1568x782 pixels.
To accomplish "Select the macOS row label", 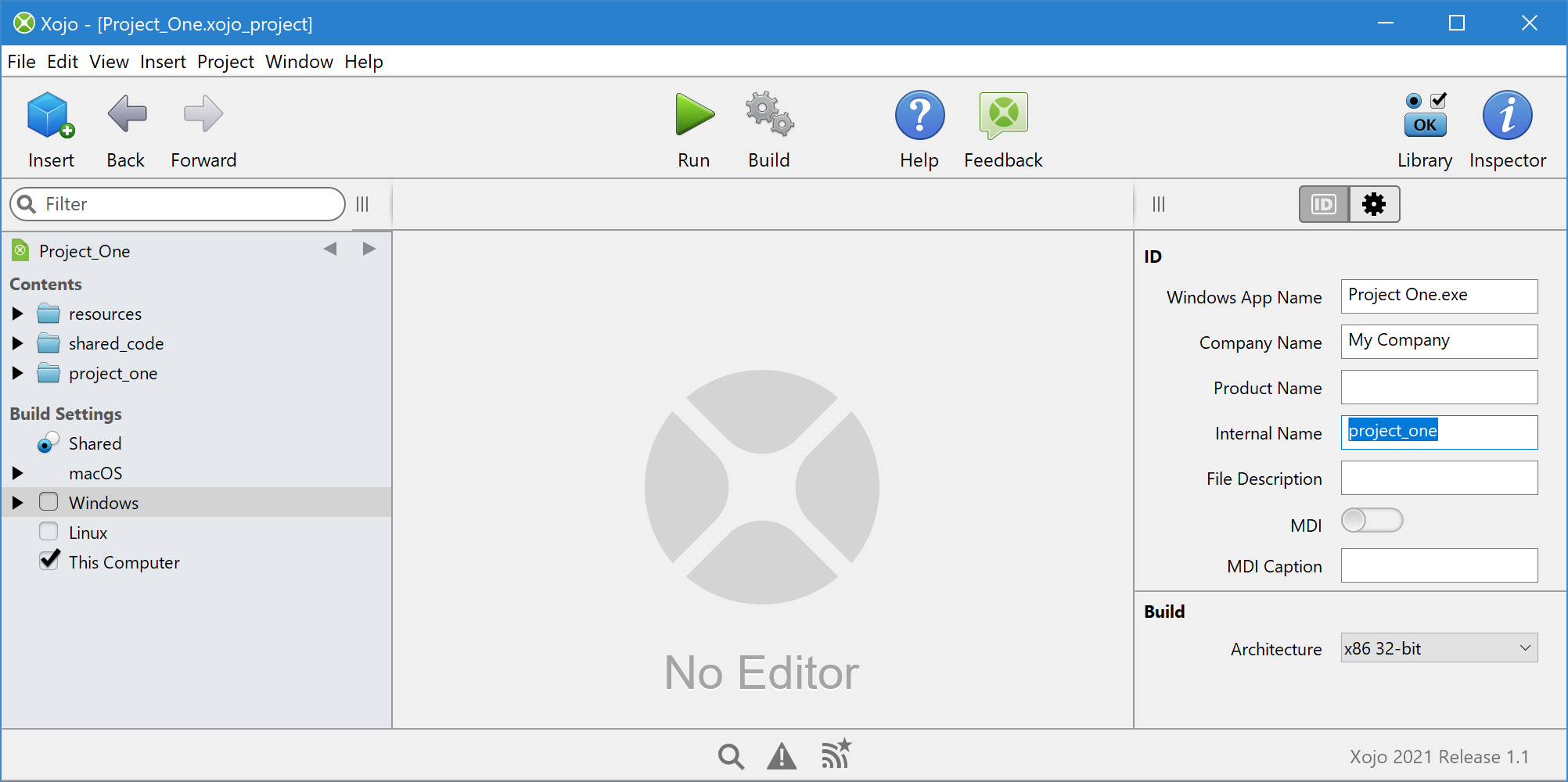I will pos(95,473).
